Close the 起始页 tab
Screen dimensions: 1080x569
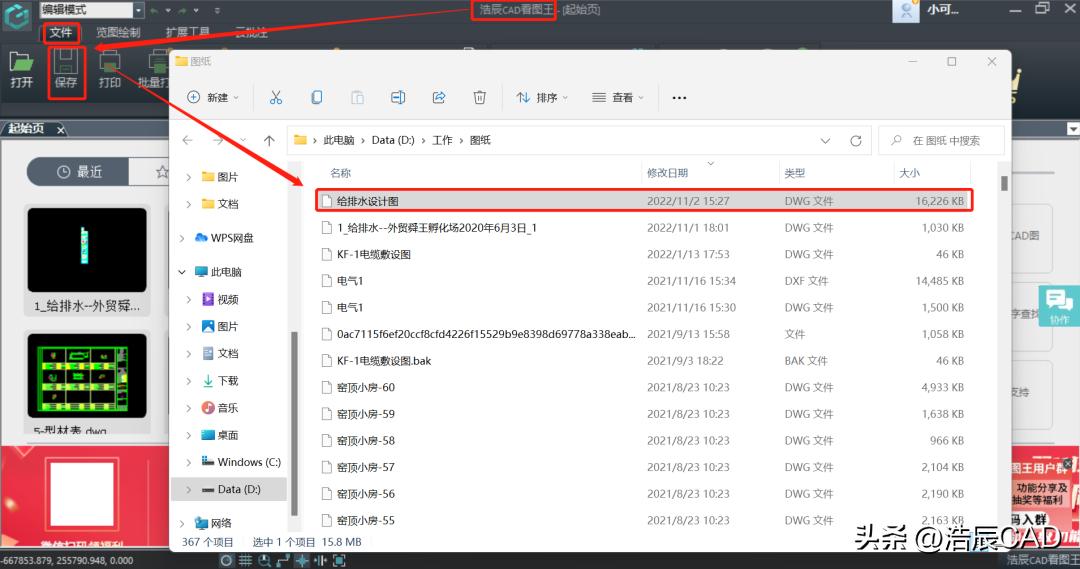61,130
